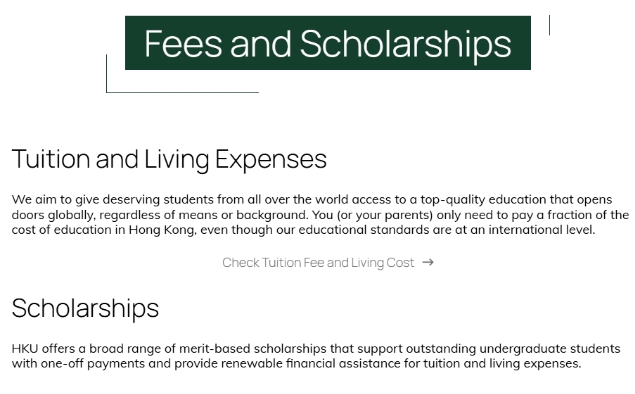Click the paragraph starting with HKU offers
The width and height of the screenshot is (635, 394).
pyautogui.click(x=316, y=356)
